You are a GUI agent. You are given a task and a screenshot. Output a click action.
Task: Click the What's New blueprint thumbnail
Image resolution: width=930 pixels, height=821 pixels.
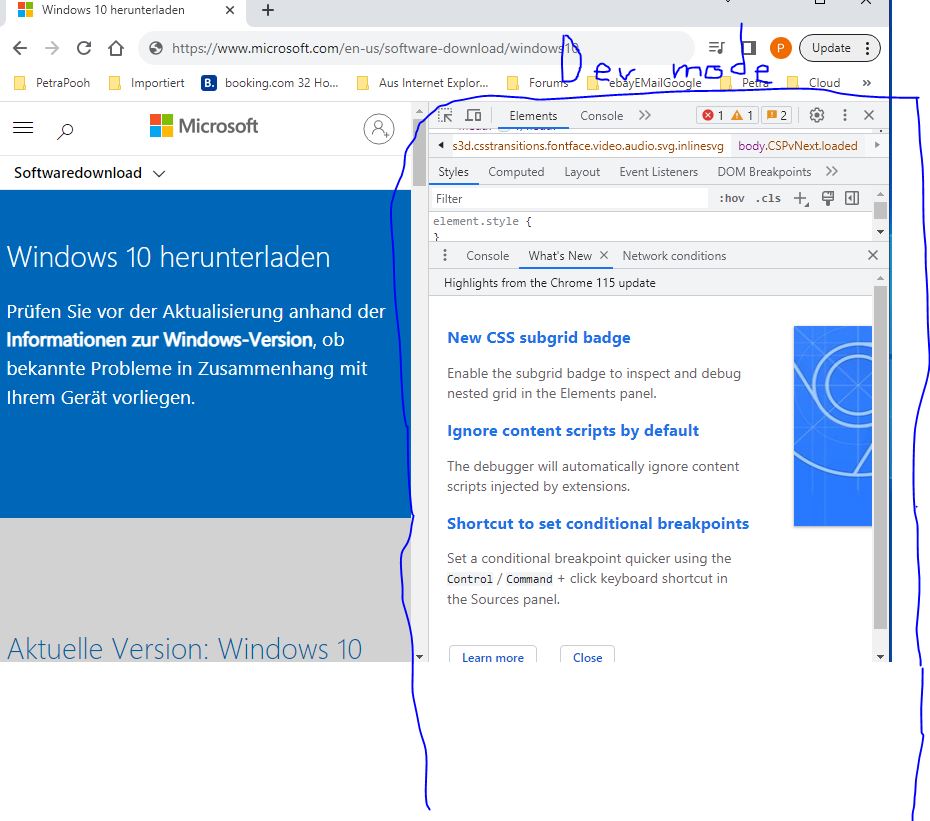tap(833, 426)
